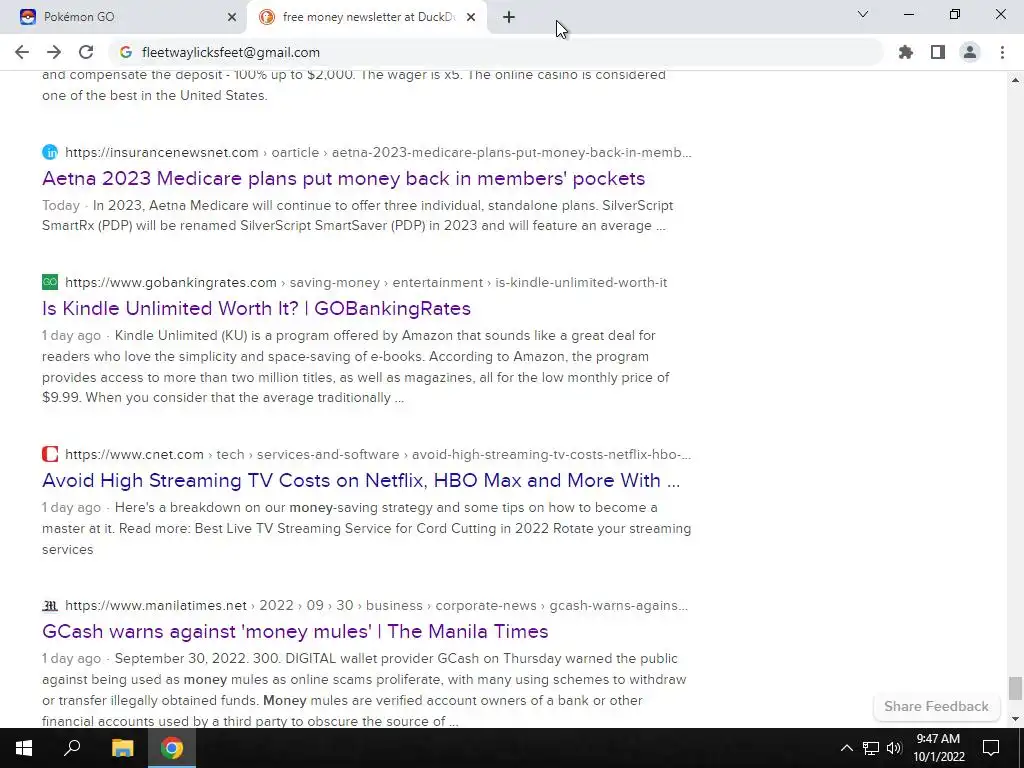Image resolution: width=1024 pixels, height=768 pixels.
Task: Click the insurancenewsnet favicon
Action: (50, 152)
